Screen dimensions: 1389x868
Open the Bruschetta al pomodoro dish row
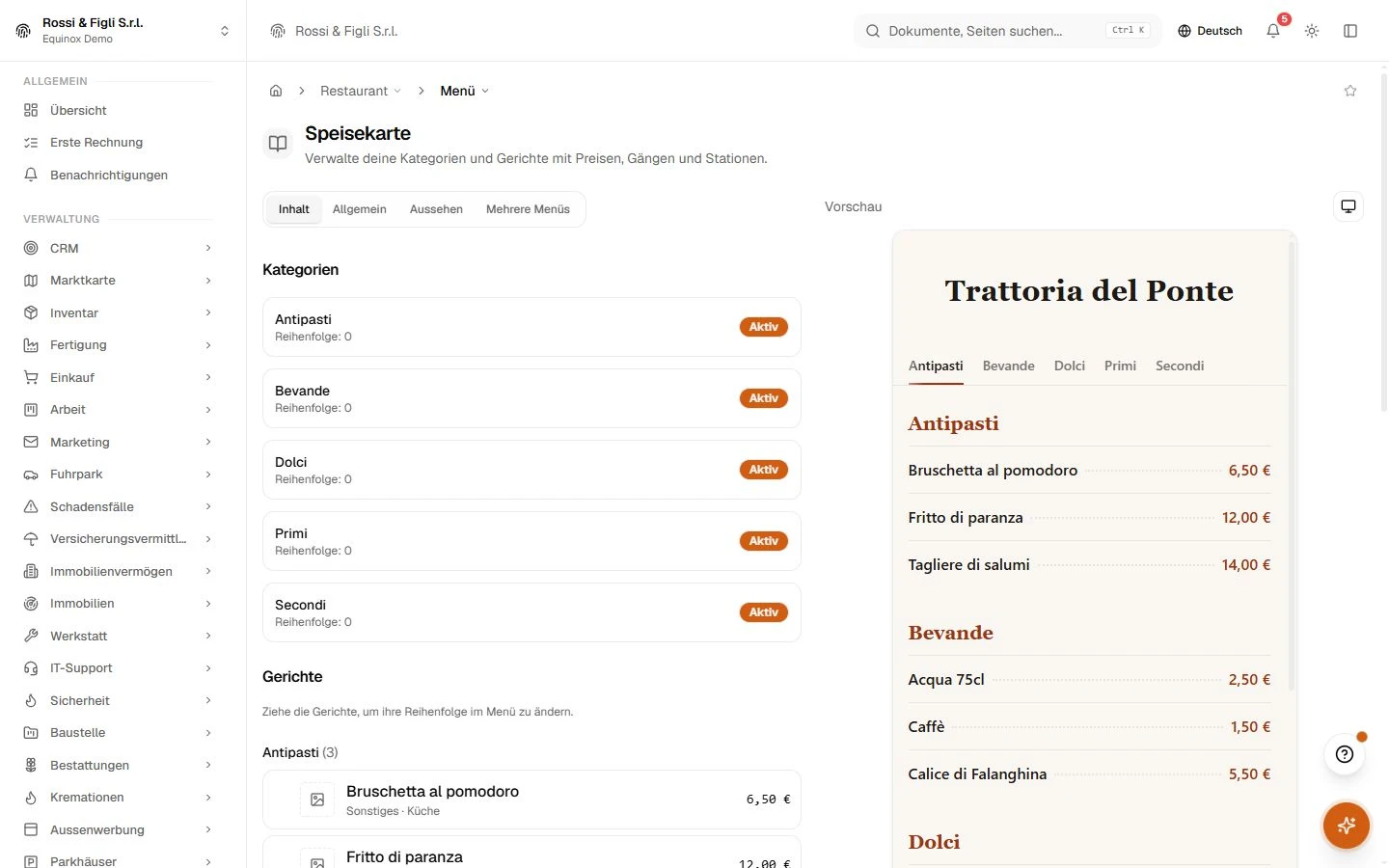tap(531, 800)
